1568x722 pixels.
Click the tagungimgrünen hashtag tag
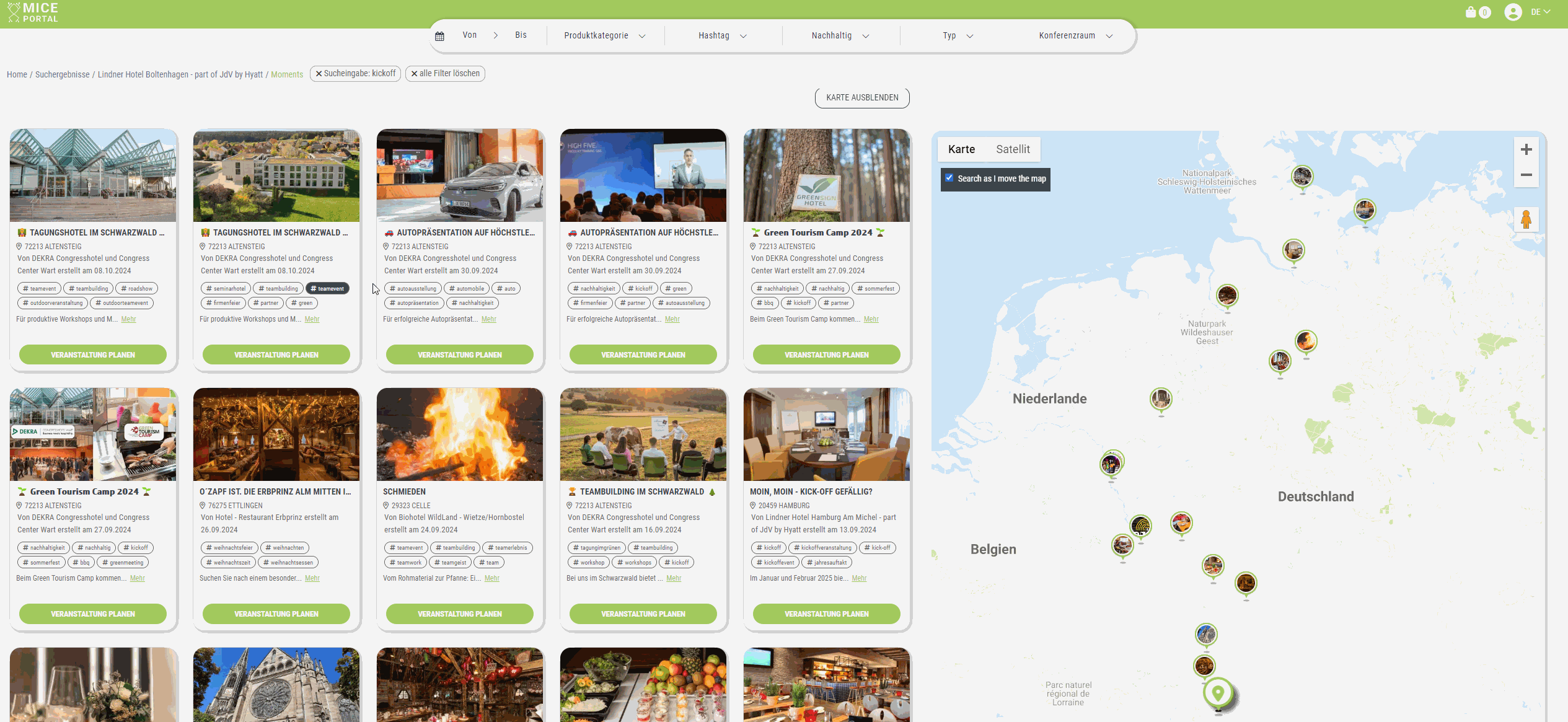[x=597, y=548]
